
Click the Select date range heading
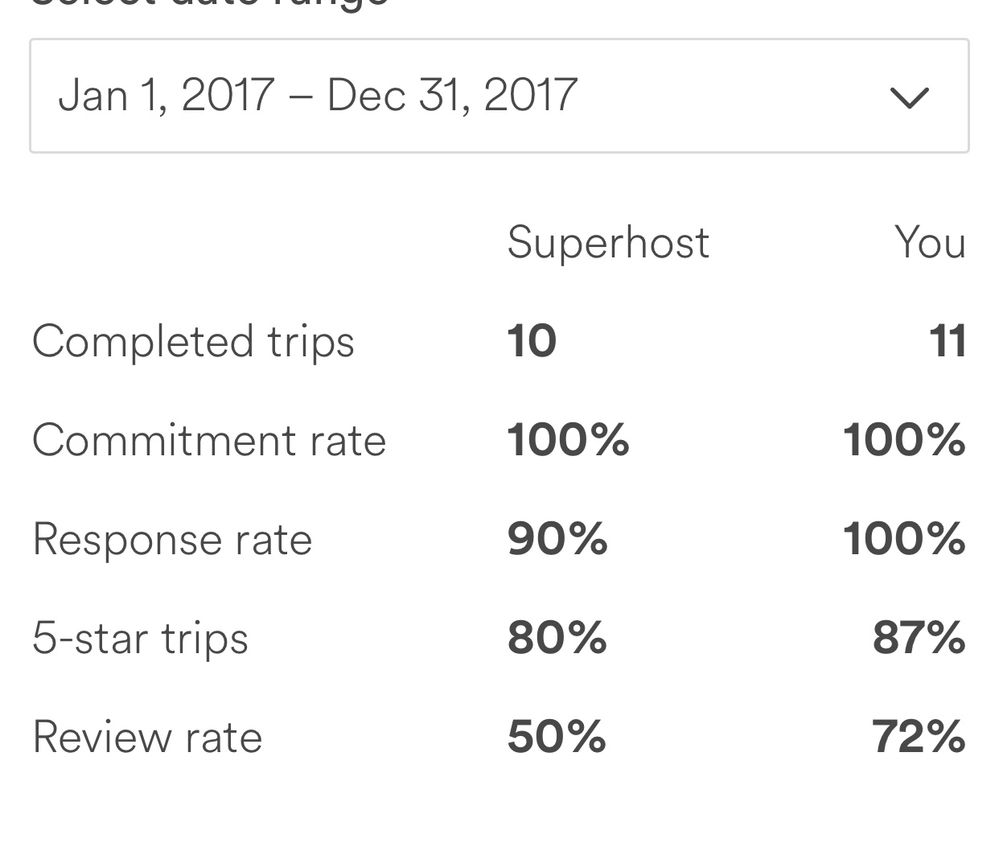210,4
